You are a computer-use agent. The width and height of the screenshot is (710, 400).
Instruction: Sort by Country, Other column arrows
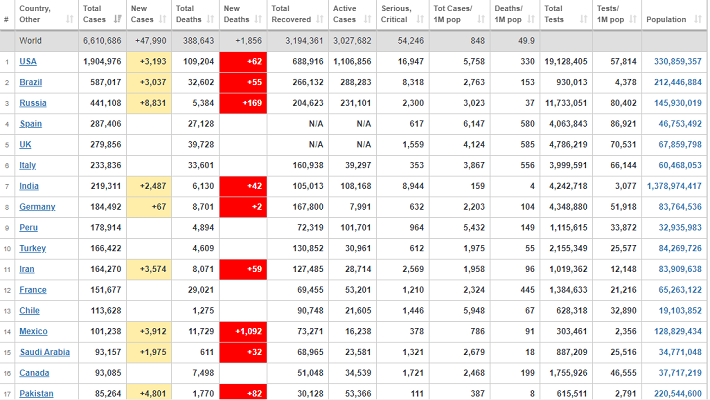click(x=69, y=19)
